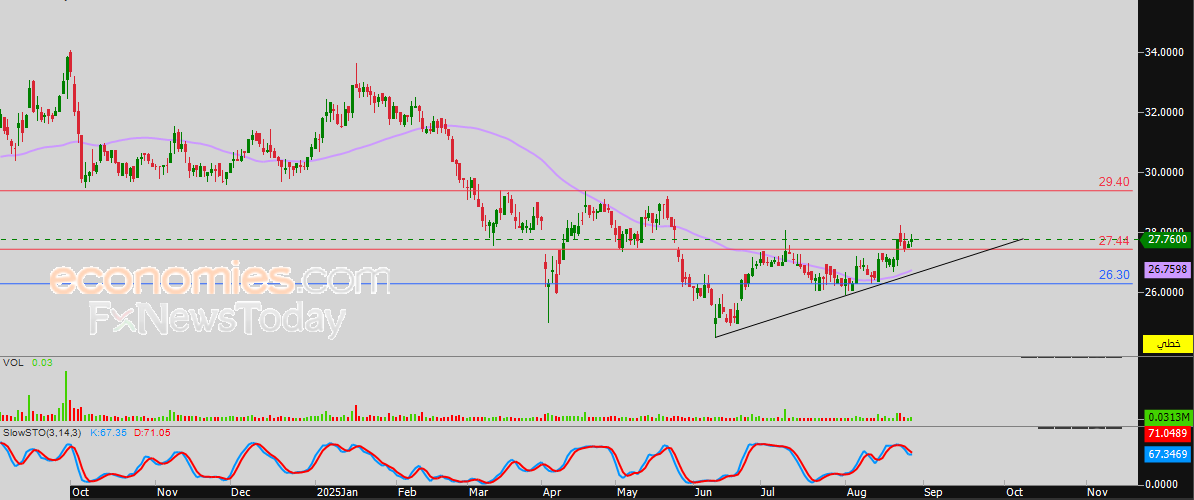Click the 2025Jan label on the time axis
Viewport: 1194px width, 500px height.
[336, 492]
